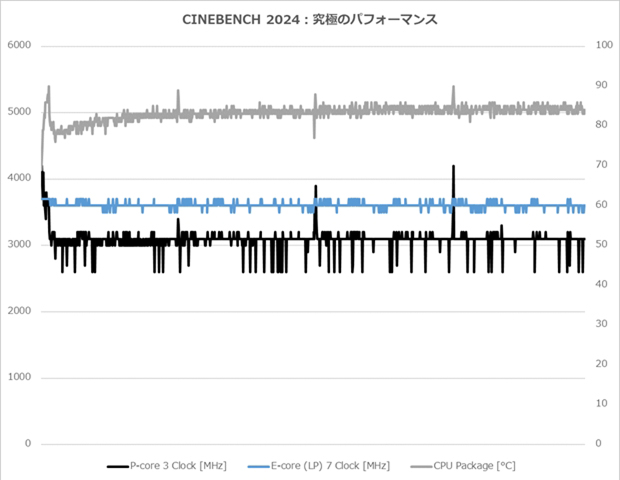Click left axis label 3000
Image resolution: width=620 pixels, height=480 pixels.
(19, 244)
